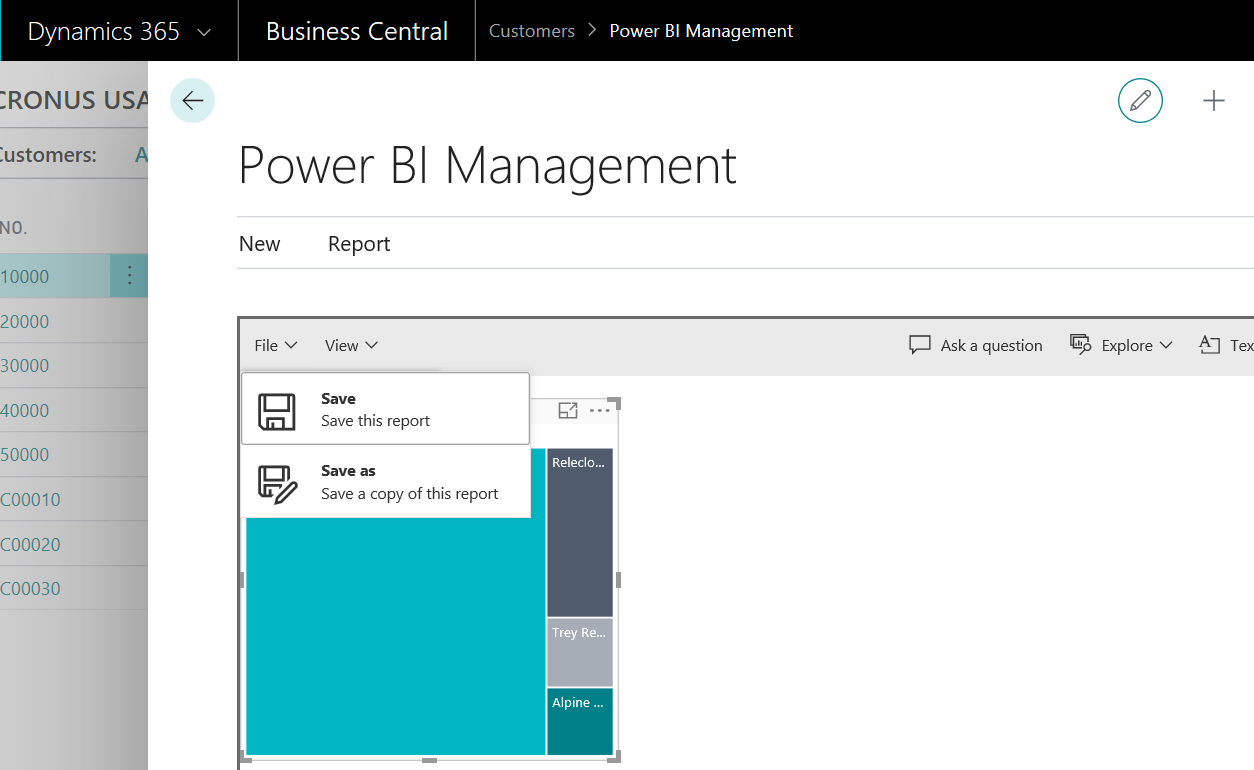Open customer number 30000
This screenshot has width=1254, height=770.
coord(25,366)
